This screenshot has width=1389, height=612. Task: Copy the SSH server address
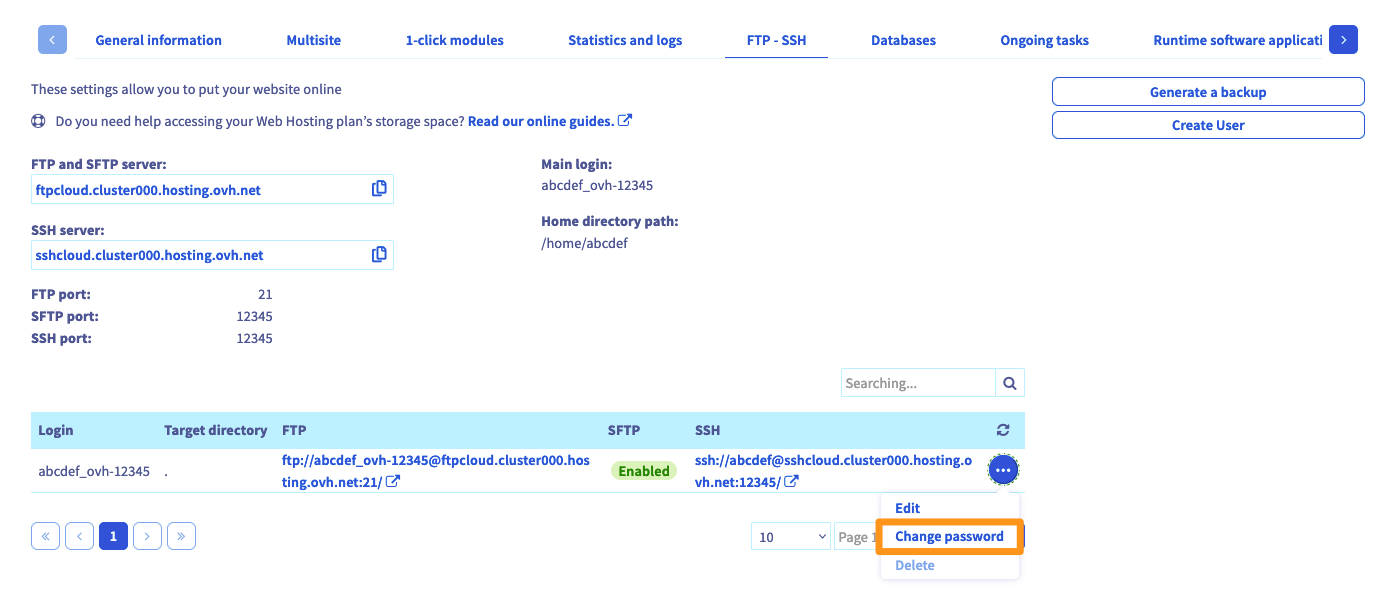pos(379,255)
